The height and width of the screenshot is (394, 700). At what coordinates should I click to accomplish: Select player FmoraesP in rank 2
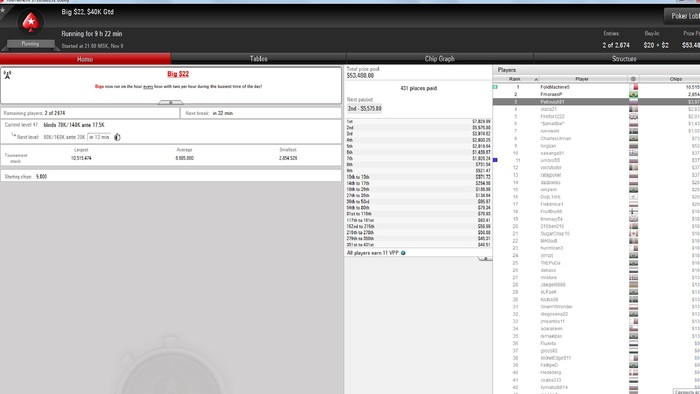tap(551, 95)
